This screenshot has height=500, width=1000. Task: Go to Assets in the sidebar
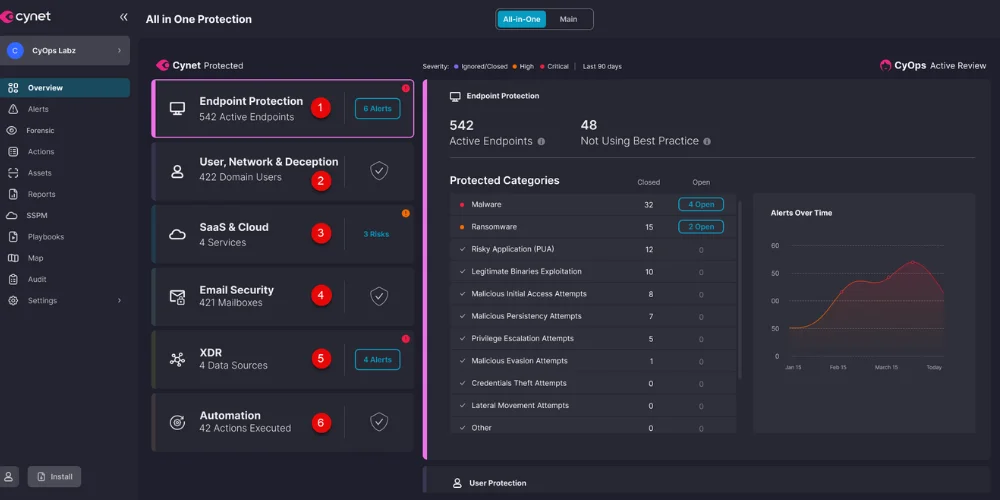click(39, 173)
